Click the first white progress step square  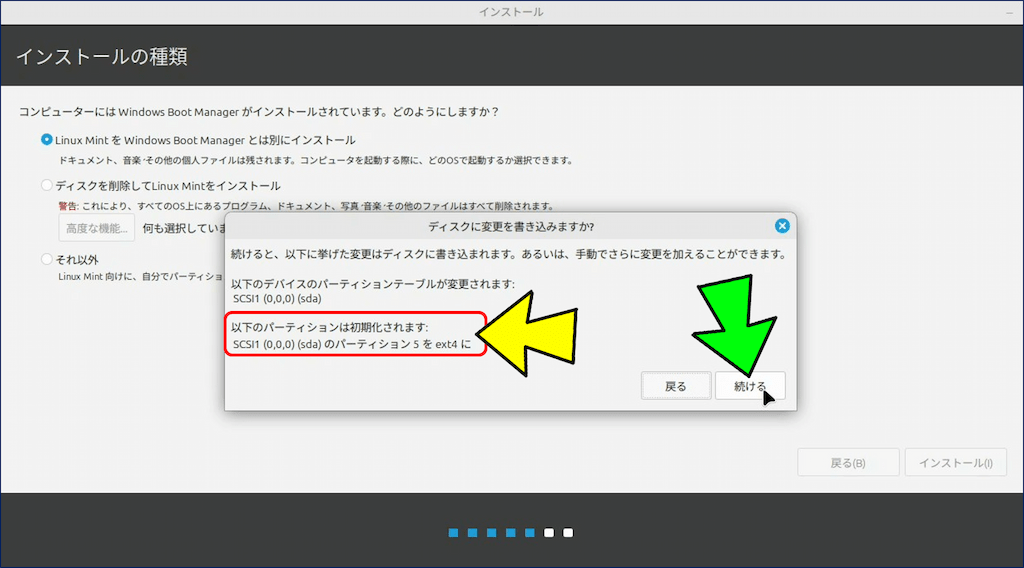[548, 533]
